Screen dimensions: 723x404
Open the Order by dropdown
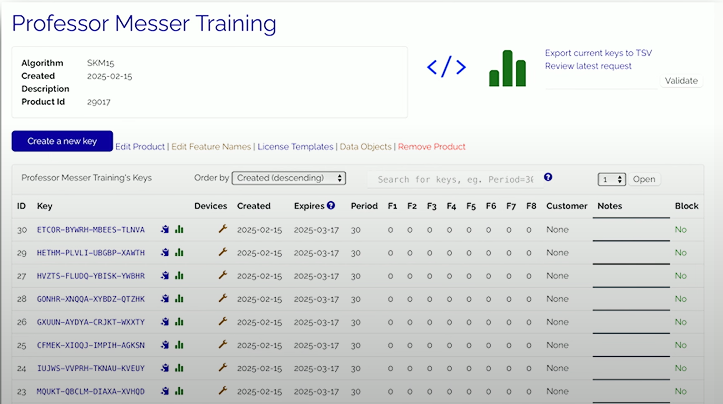[x=289, y=178]
